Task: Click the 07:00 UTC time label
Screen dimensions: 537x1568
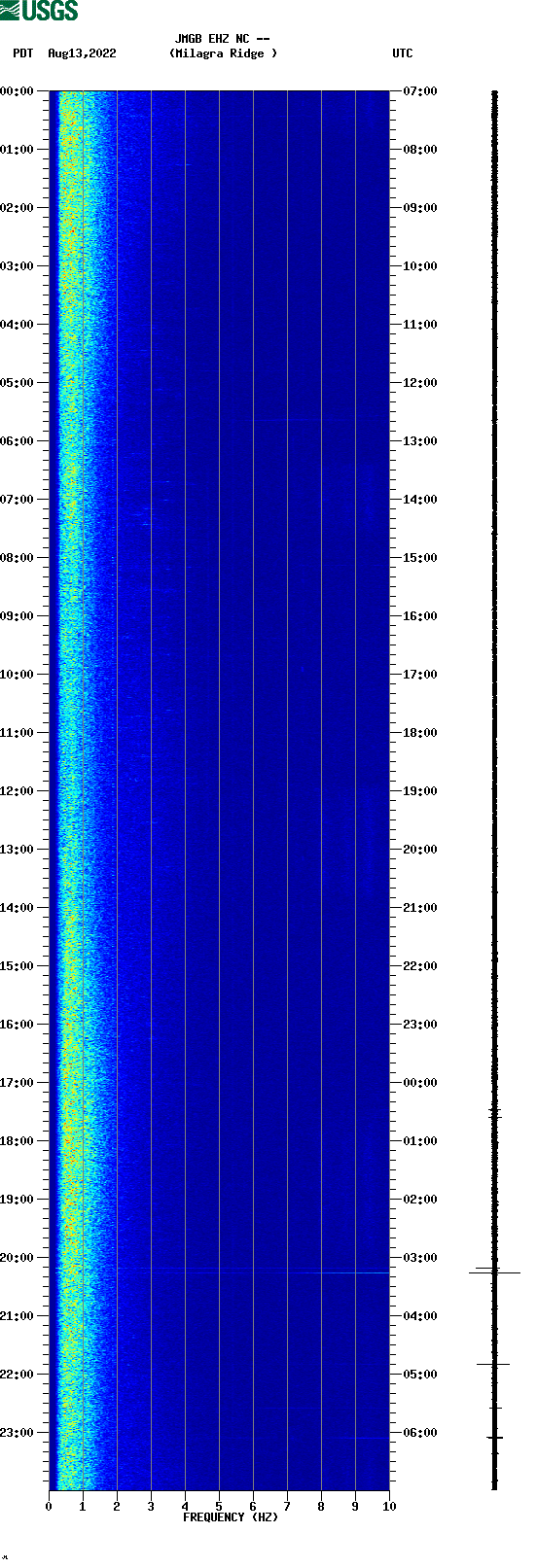Action: click(420, 91)
